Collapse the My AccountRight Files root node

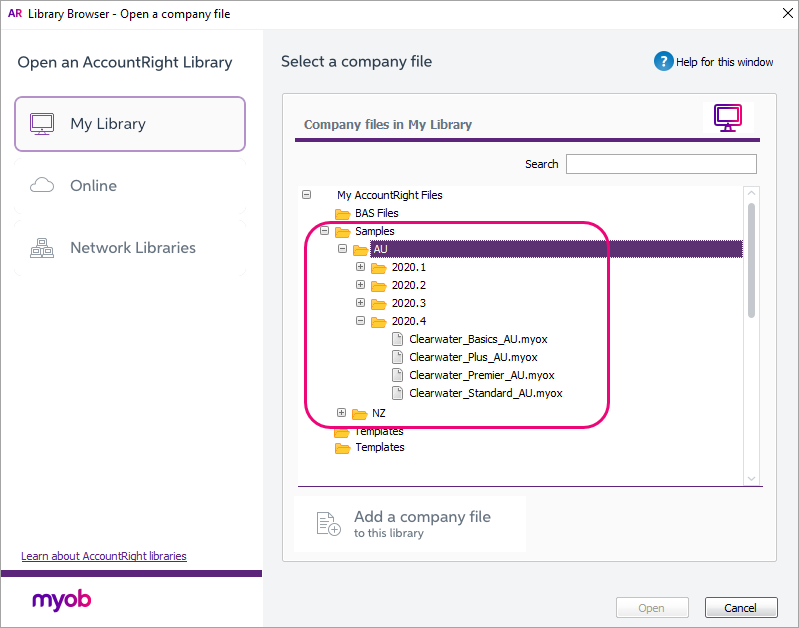click(307, 196)
